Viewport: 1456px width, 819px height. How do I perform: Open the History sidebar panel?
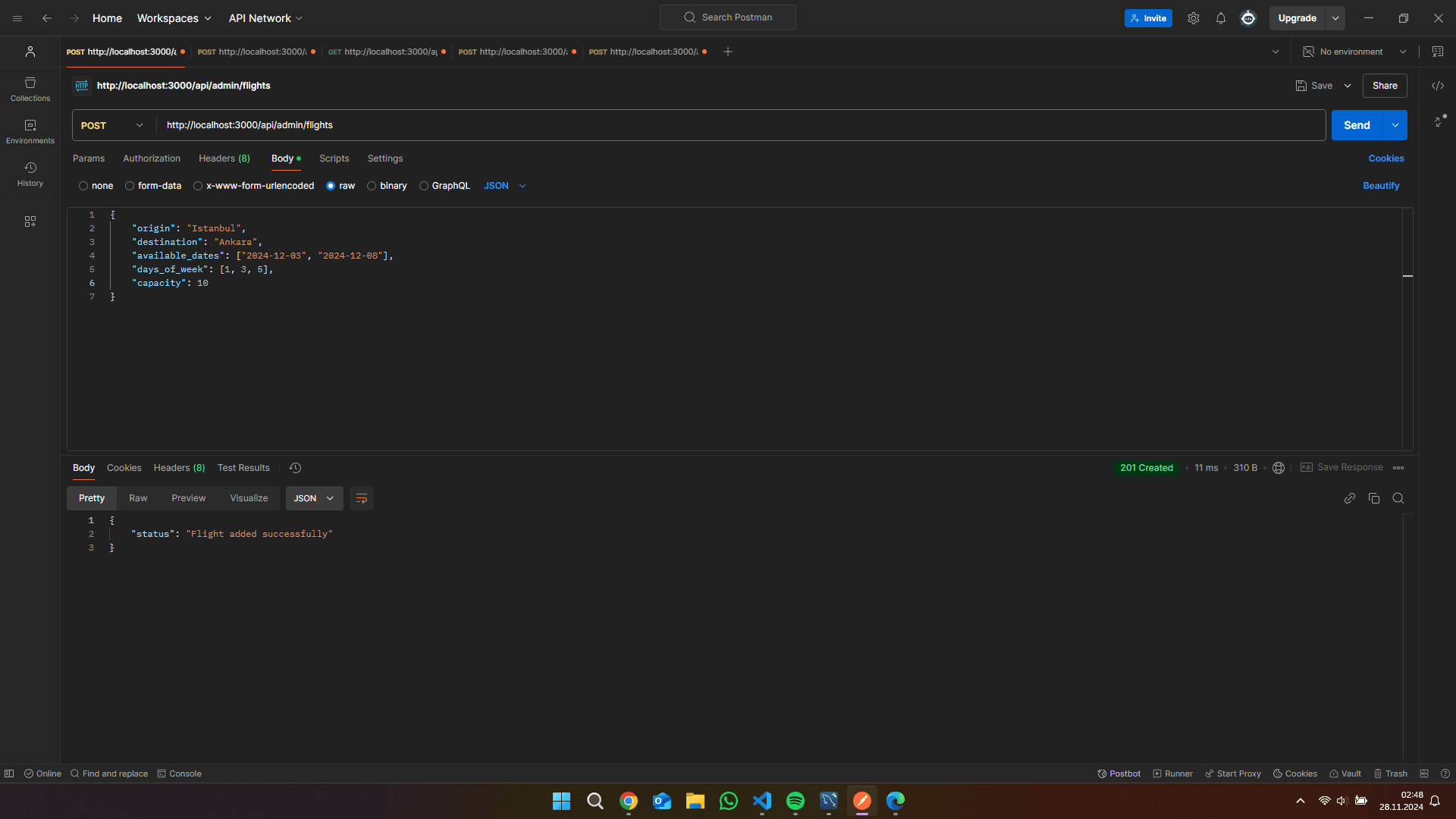(30, 174)
